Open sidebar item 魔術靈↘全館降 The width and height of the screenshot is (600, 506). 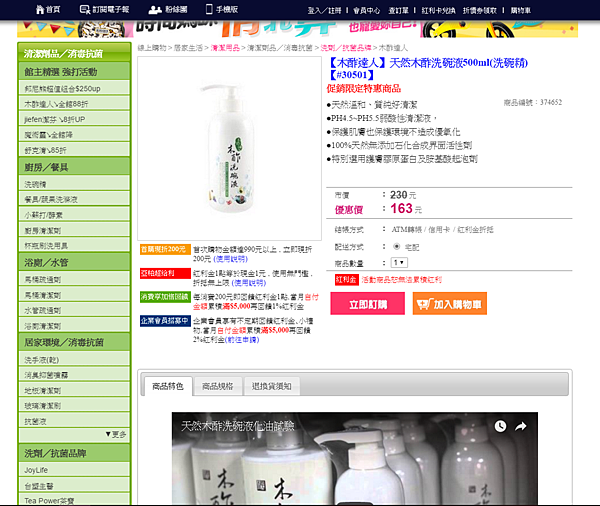click(x=74, y=135)
